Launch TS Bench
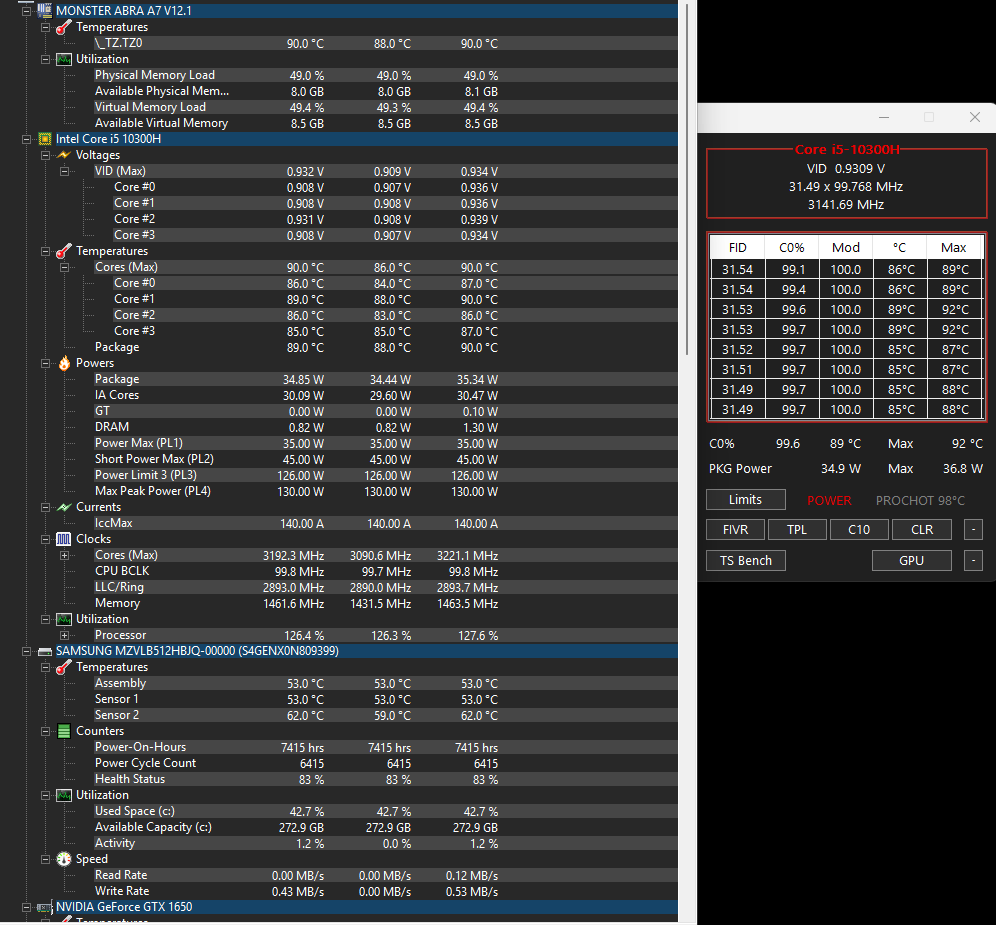Image resolution: width=996 pixels, height=925 pixels. point(746,560)
